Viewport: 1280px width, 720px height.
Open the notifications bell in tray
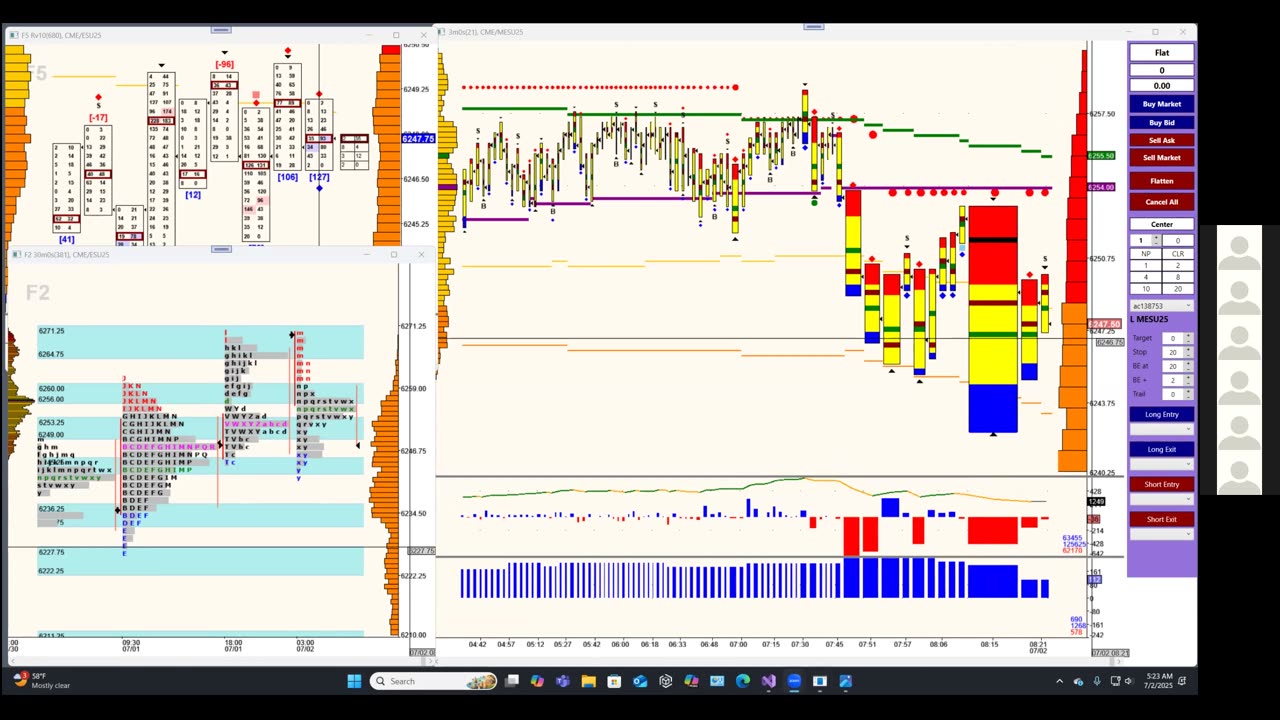coord(1183,681)
